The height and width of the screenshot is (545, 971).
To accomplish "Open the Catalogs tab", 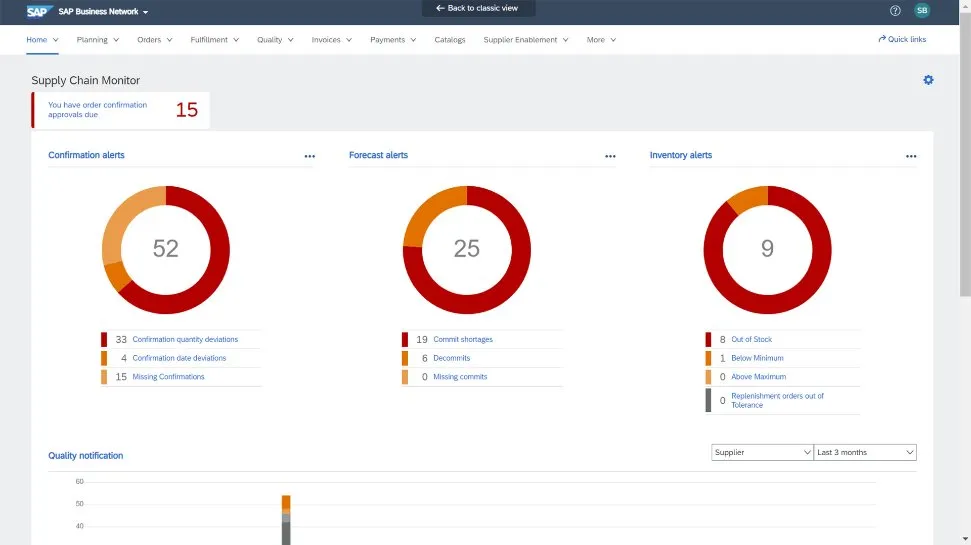I will coord(449,40).
